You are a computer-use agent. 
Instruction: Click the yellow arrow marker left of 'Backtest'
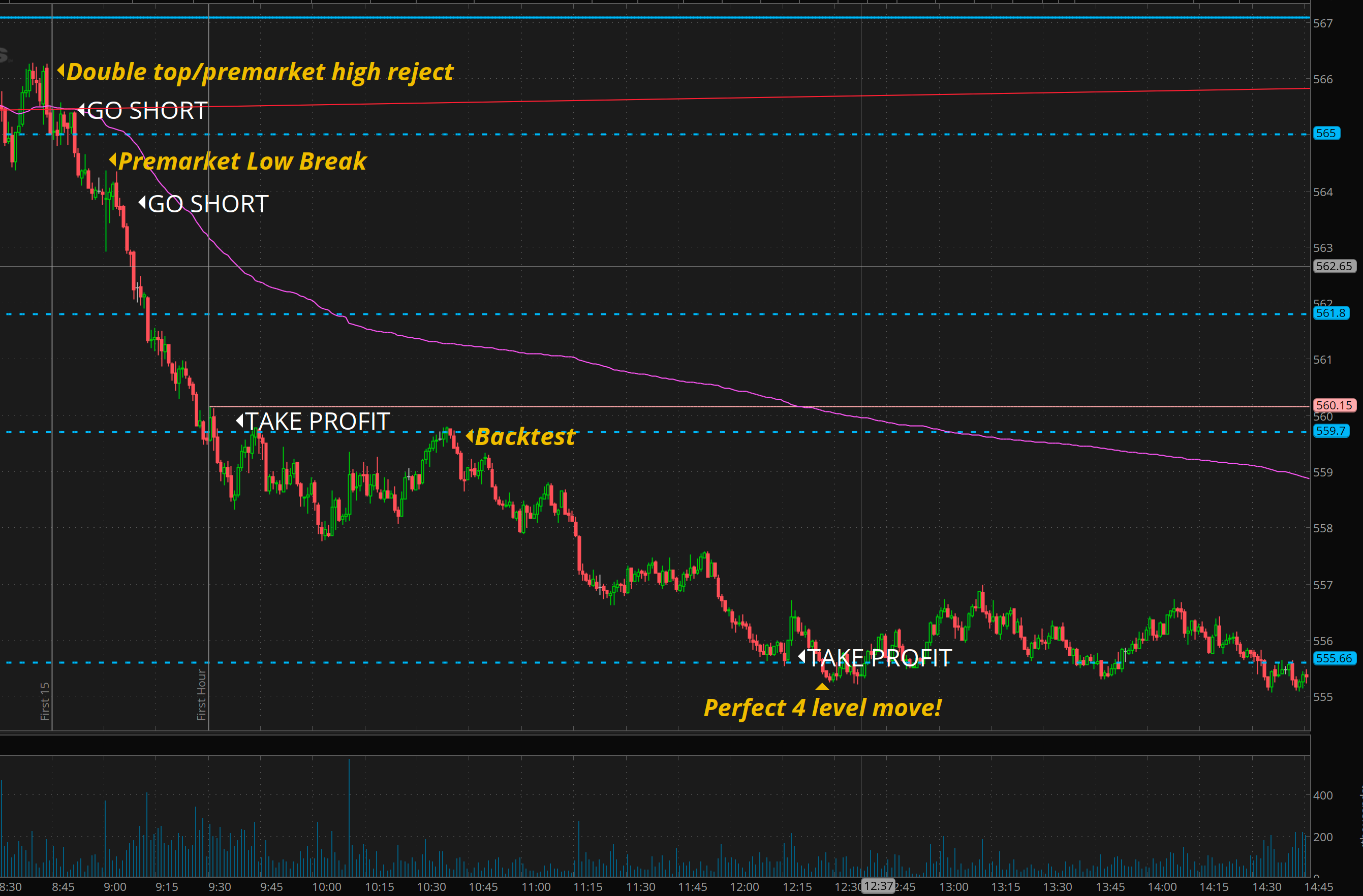click(x=470, y=436)
